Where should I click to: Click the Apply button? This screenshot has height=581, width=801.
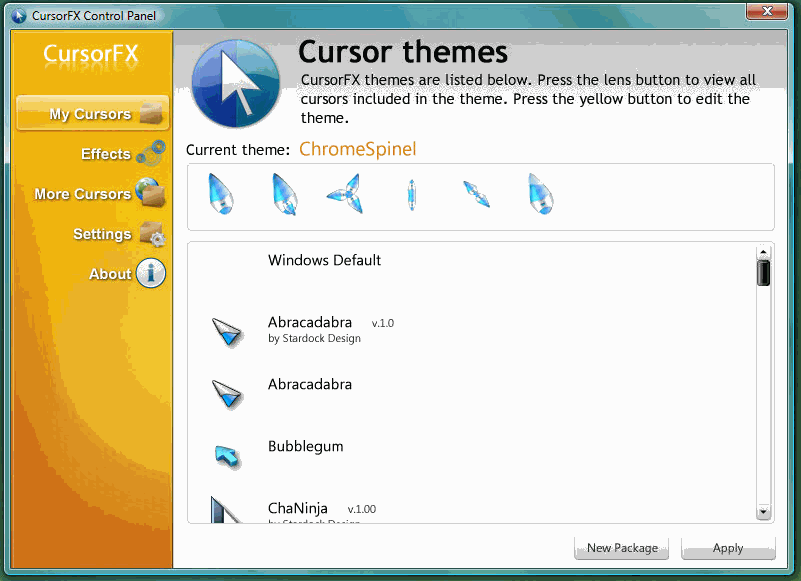[x=728, y=548]
